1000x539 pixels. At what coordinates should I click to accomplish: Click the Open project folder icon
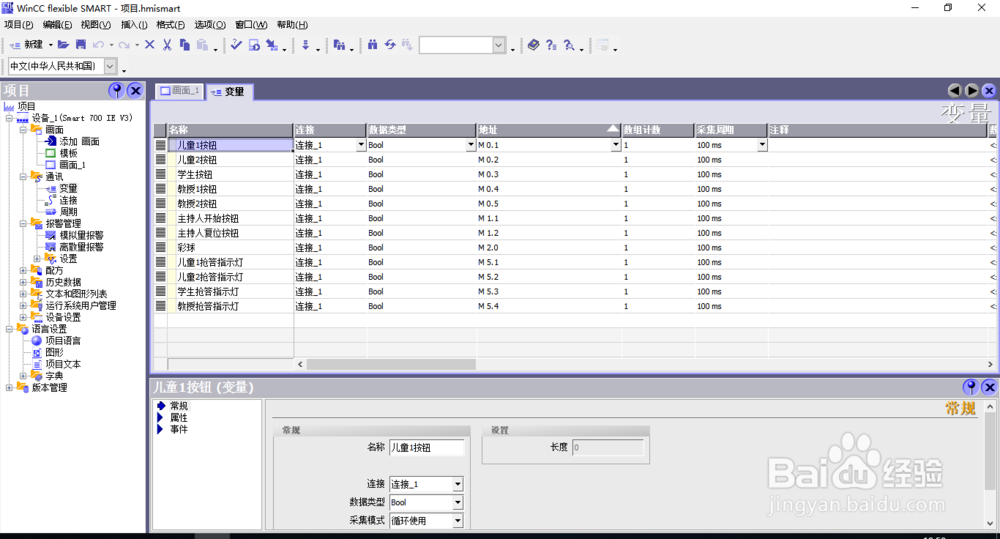click(x=63, y=45)
